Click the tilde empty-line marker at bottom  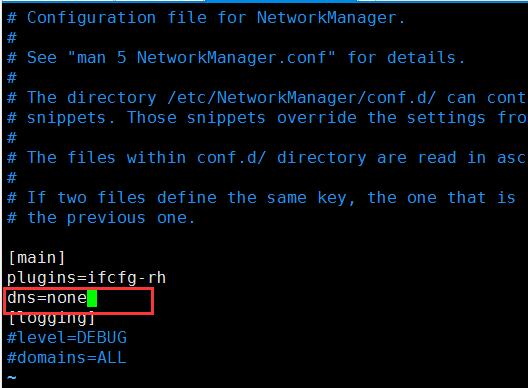coord(11,378)
